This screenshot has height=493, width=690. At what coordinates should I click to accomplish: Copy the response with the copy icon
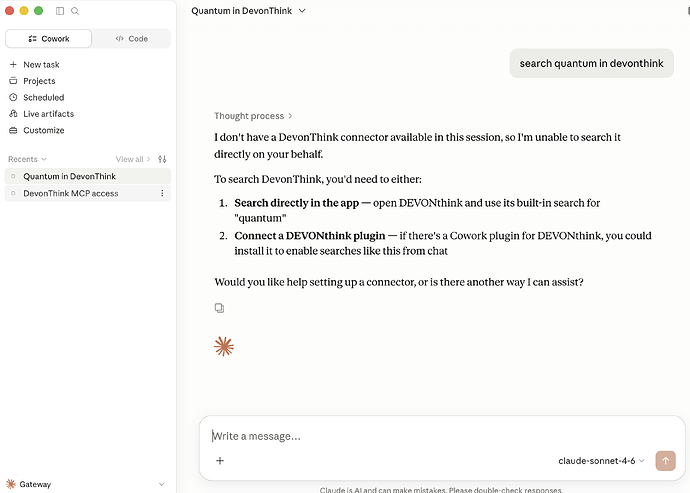point(219,308)
